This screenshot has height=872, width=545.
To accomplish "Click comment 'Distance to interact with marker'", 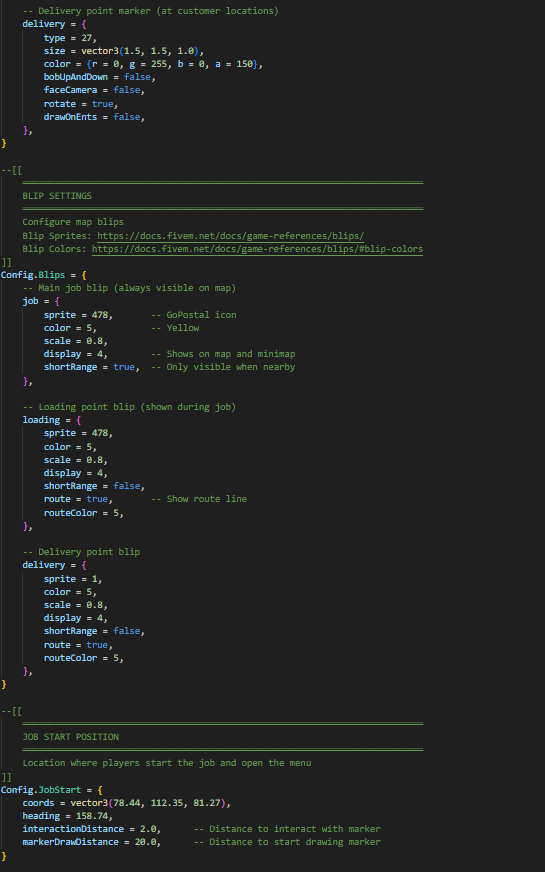I will [x=288, y=829].
